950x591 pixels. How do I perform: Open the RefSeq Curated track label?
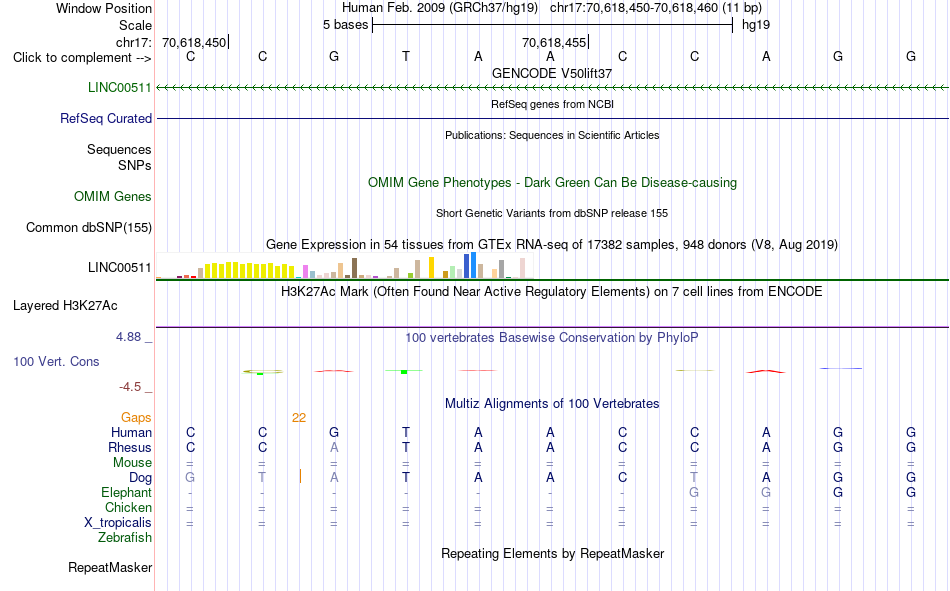pyautogui.click(x=106, y=118)
